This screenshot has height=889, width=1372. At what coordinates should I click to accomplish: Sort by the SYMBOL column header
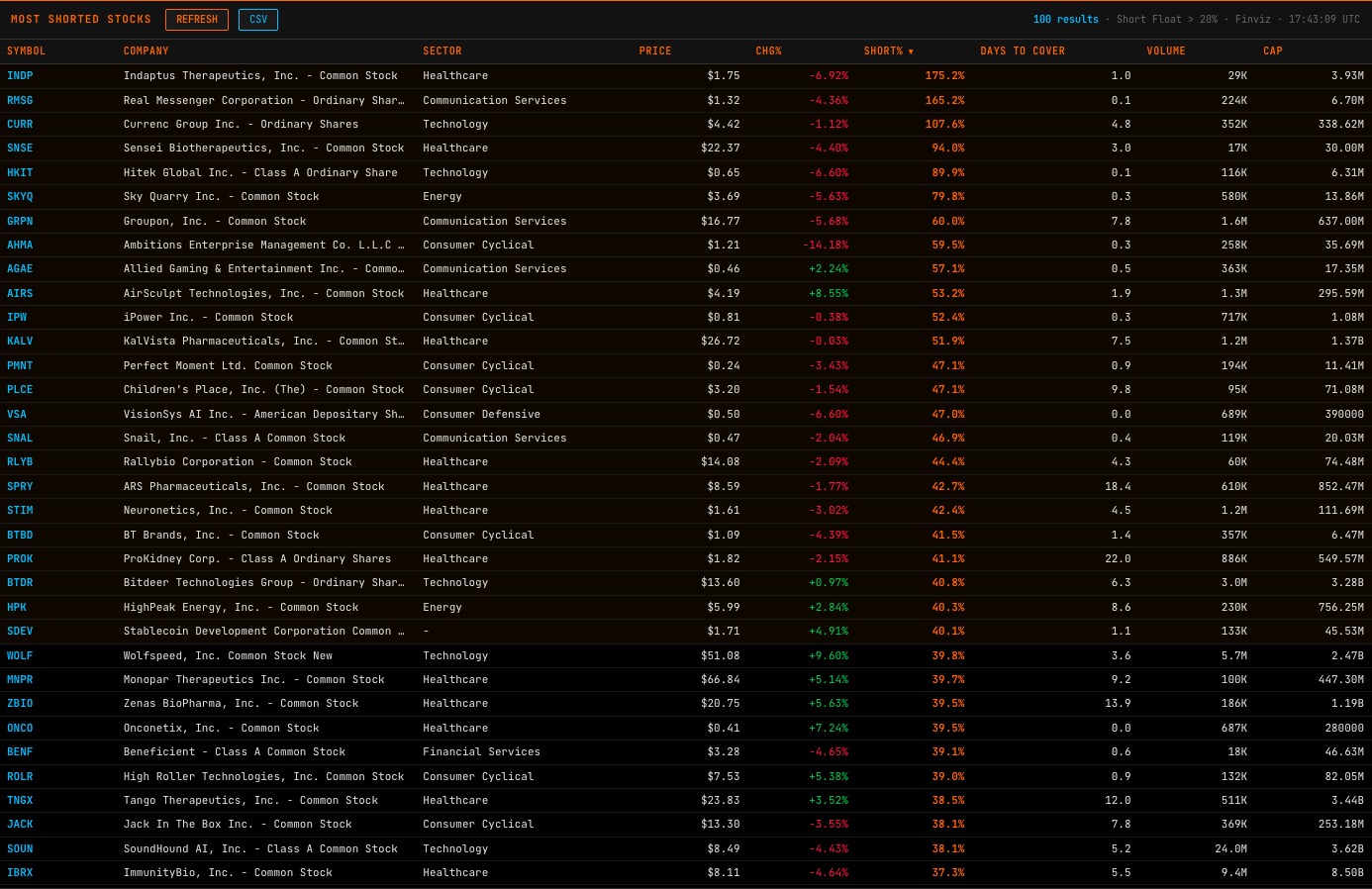[x=26, y=51]
